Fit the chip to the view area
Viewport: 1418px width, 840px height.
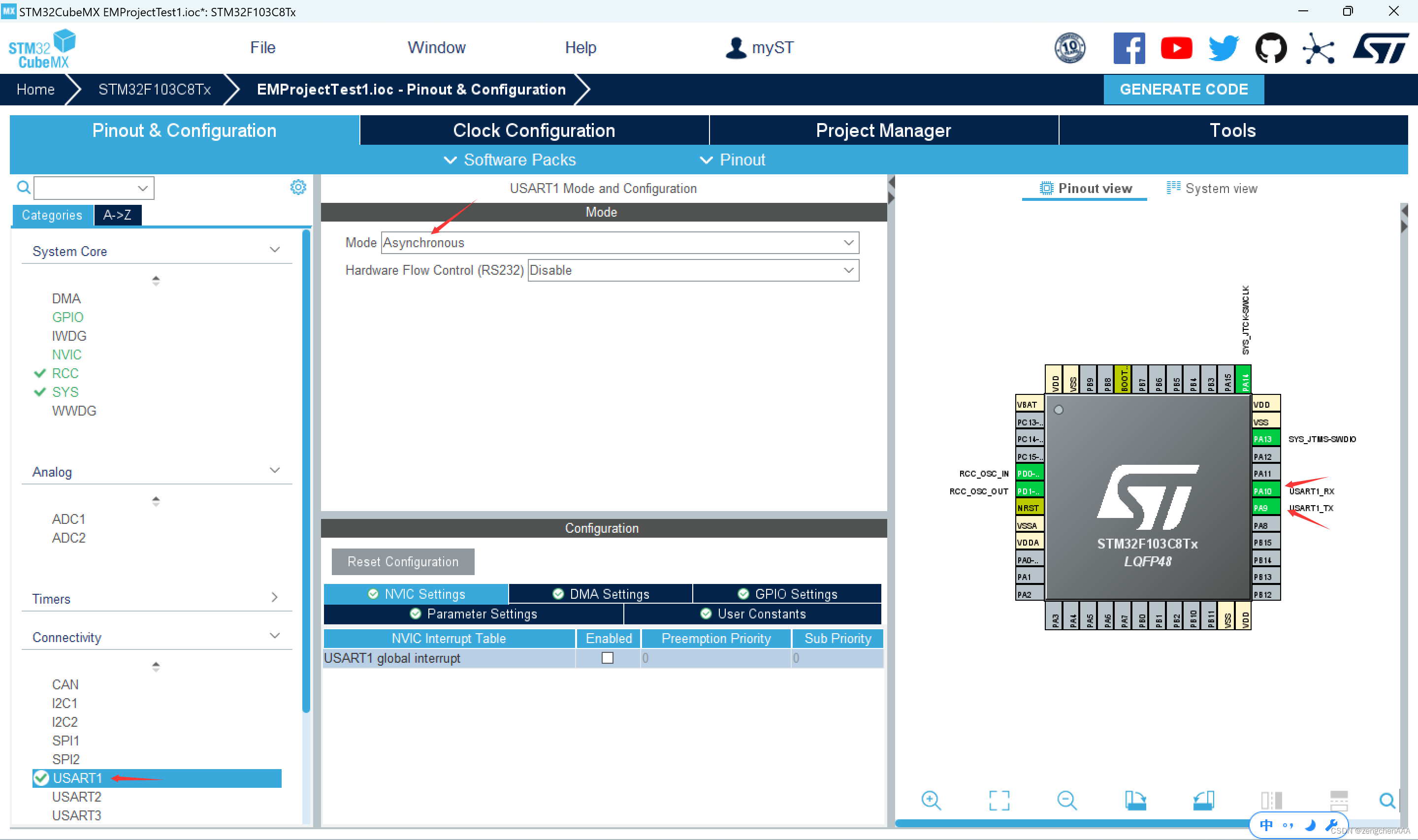pos(999,801)
